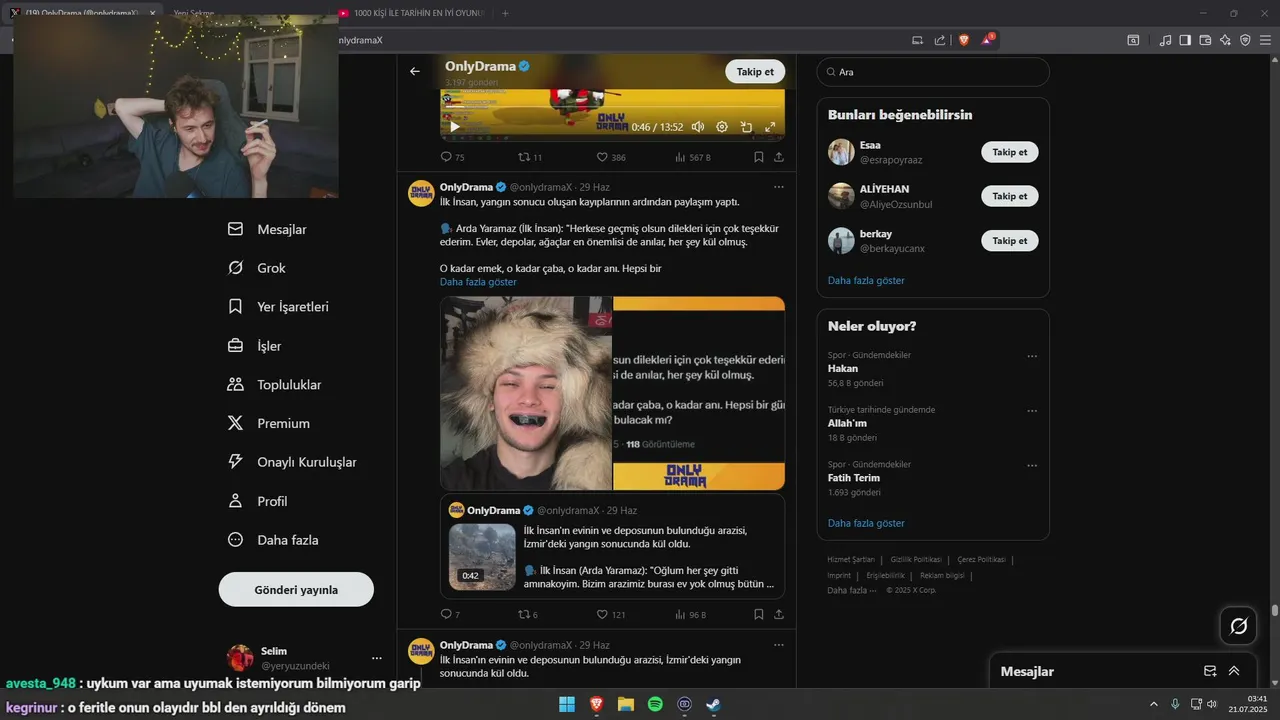Expand the Mesajlar drawer

point(1234,671)
